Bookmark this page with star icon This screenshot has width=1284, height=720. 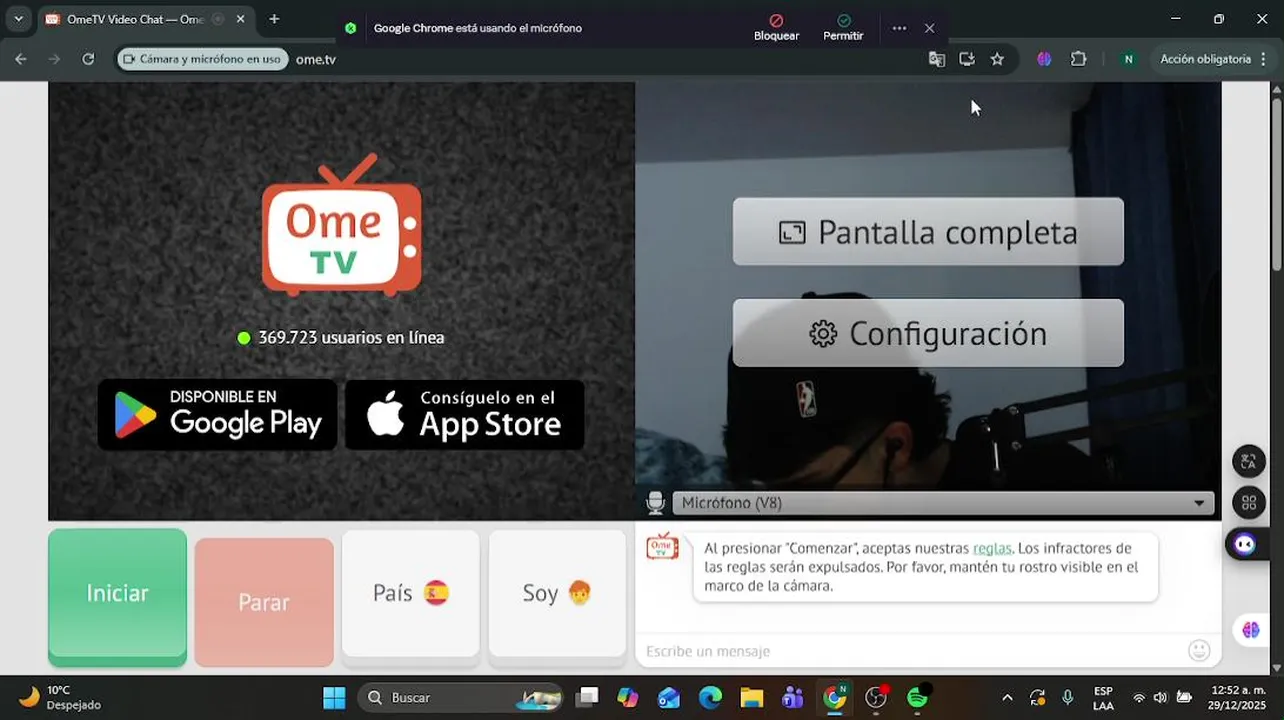tap(997, 59)
